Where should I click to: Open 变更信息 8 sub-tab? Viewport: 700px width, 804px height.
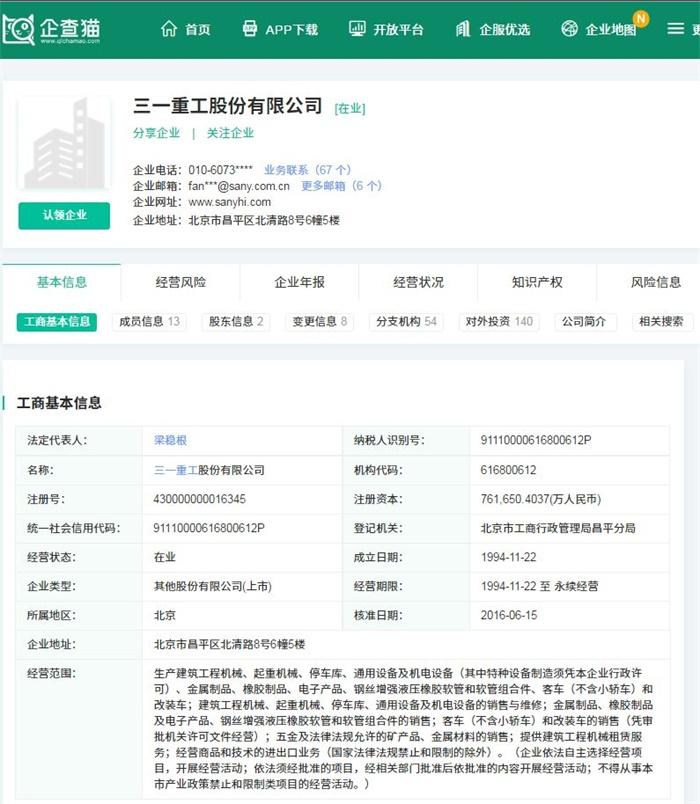click(319, 321)
